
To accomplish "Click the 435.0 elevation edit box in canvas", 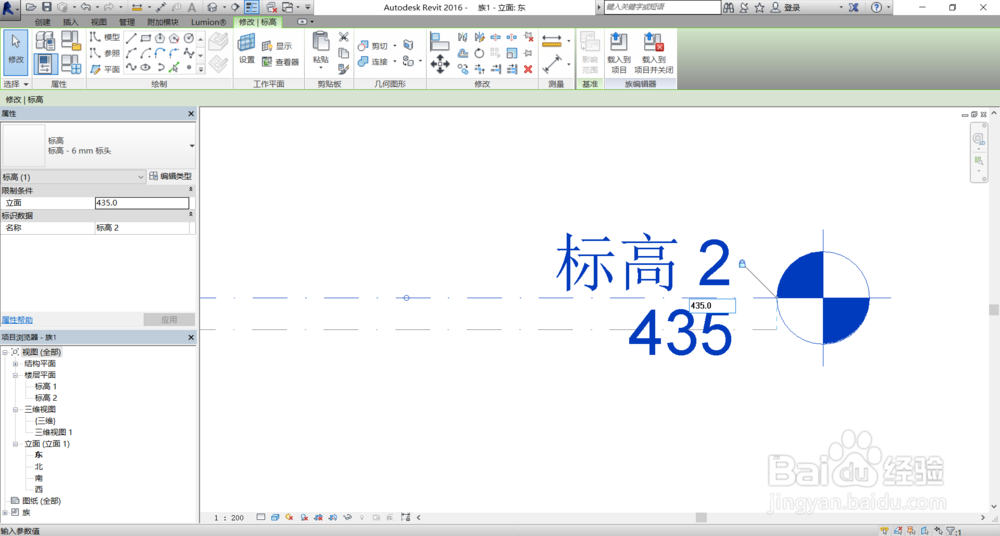I will (712, 306).
